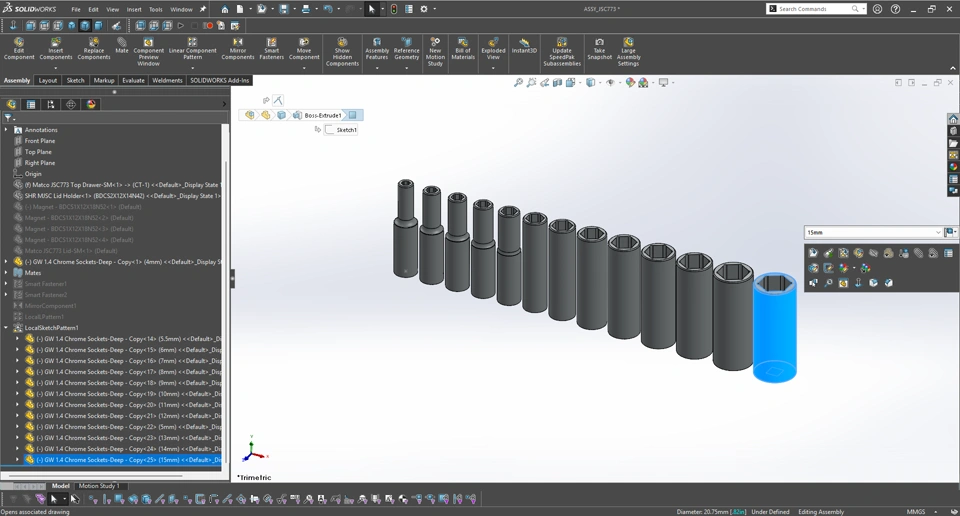The height and width of the screenshot is (516, 960).
Task: Switch to the Evaluate tab
Action: 133,80
